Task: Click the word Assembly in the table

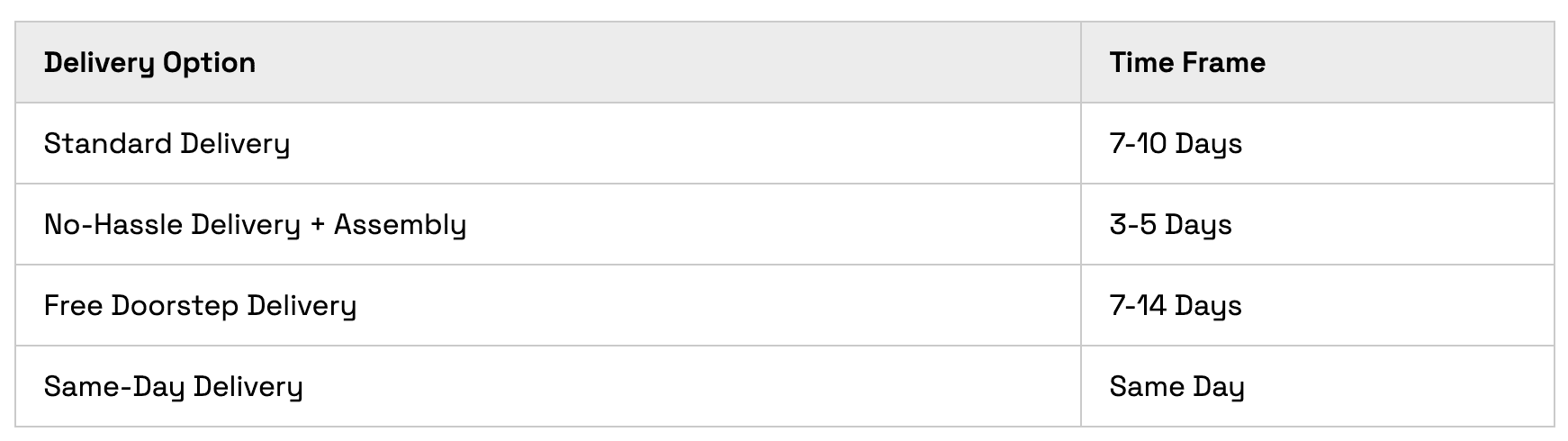Action: click(400, 225)
